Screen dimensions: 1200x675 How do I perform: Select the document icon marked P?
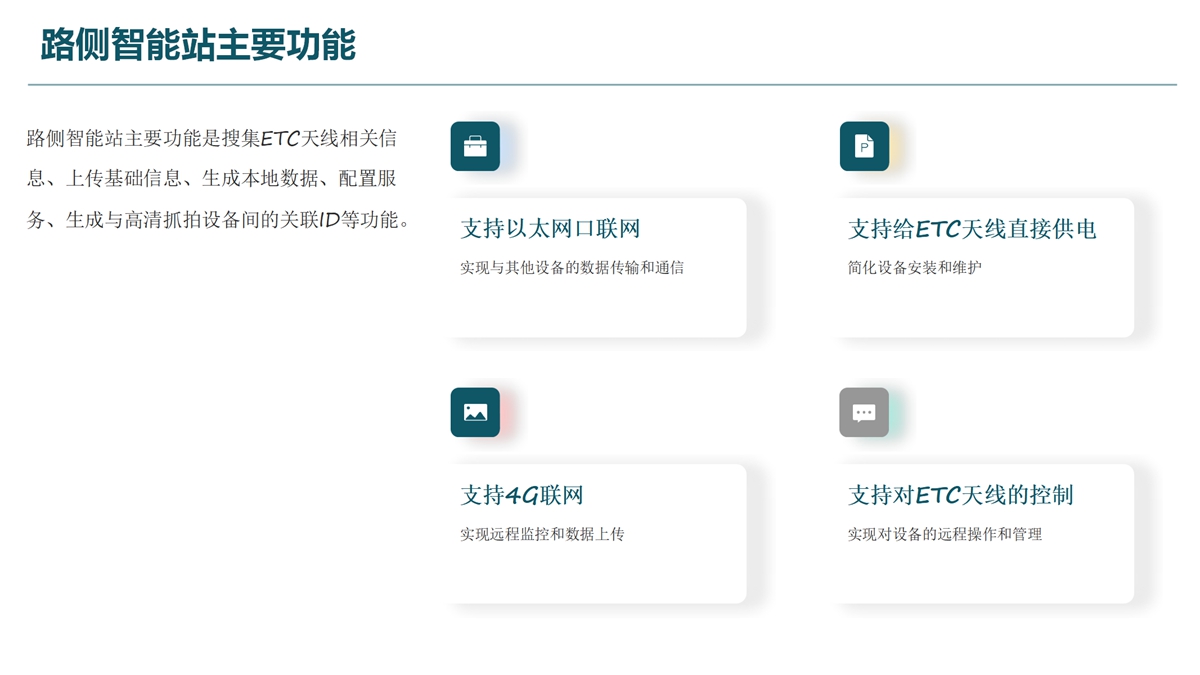pyautogui.click(x=864, y=147)
